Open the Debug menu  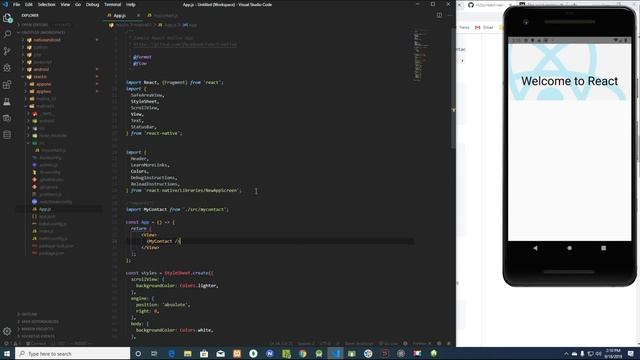coord(92,4)
